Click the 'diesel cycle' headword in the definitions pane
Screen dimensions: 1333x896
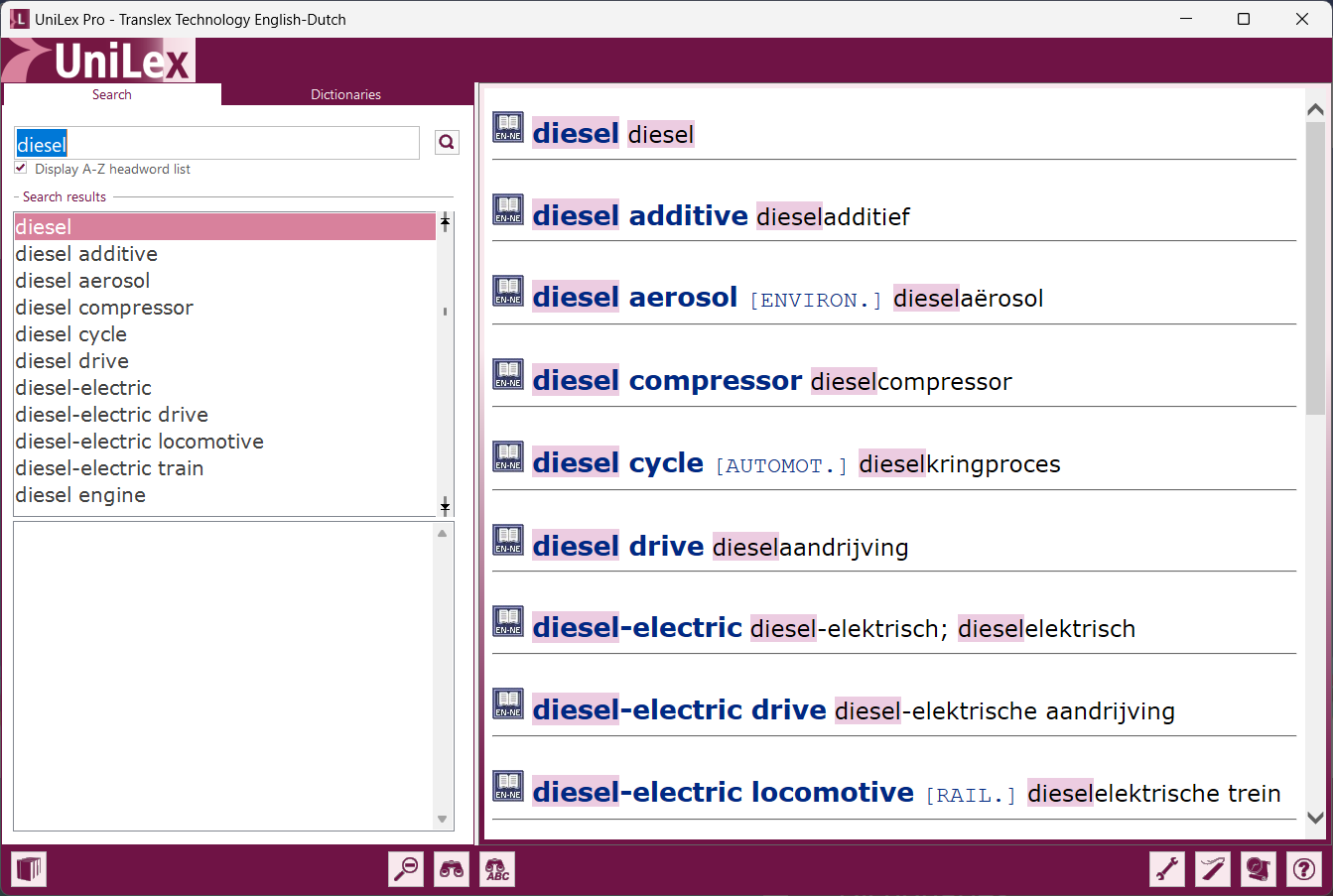(617, 463)
